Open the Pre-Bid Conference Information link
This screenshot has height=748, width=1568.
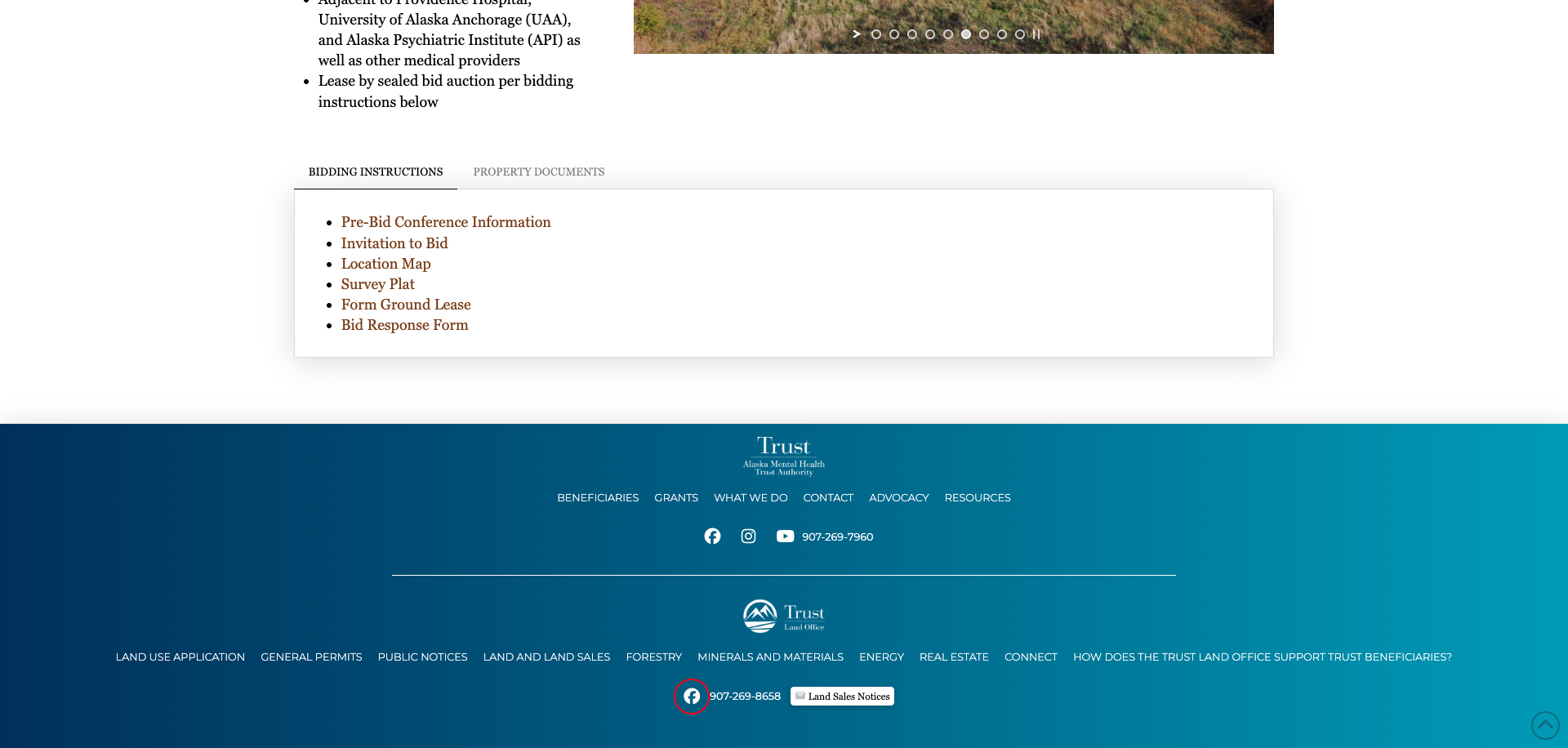click(446, 222)
